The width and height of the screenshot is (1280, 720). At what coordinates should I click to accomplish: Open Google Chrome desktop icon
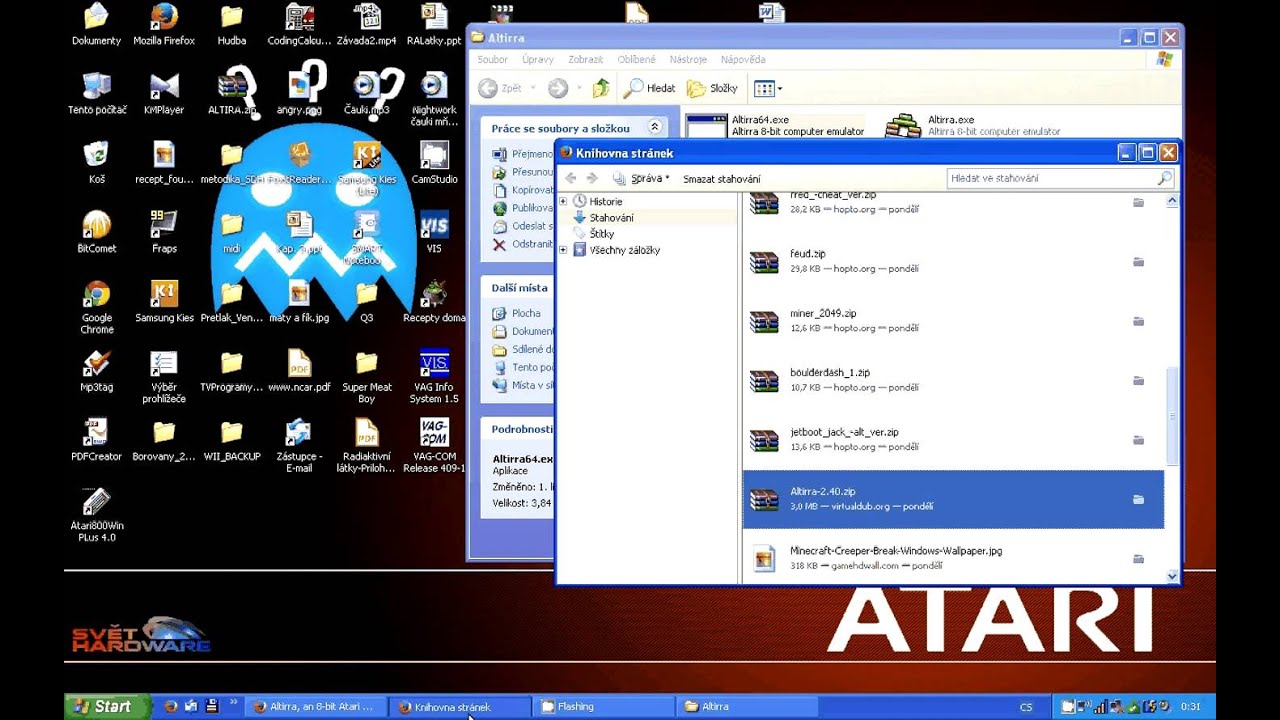click(x=97, y=307)
